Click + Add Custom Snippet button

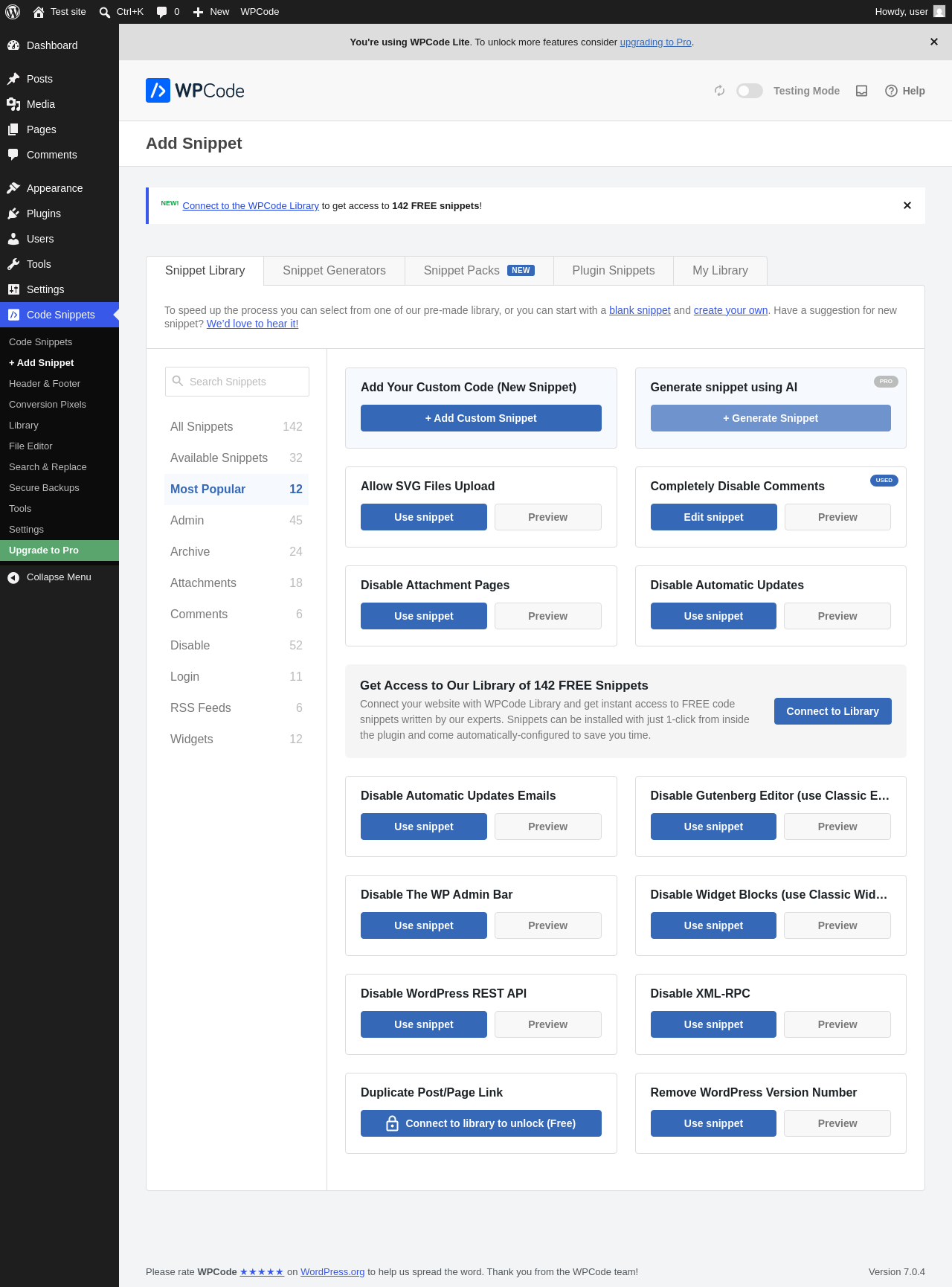[x=480, y=418]
